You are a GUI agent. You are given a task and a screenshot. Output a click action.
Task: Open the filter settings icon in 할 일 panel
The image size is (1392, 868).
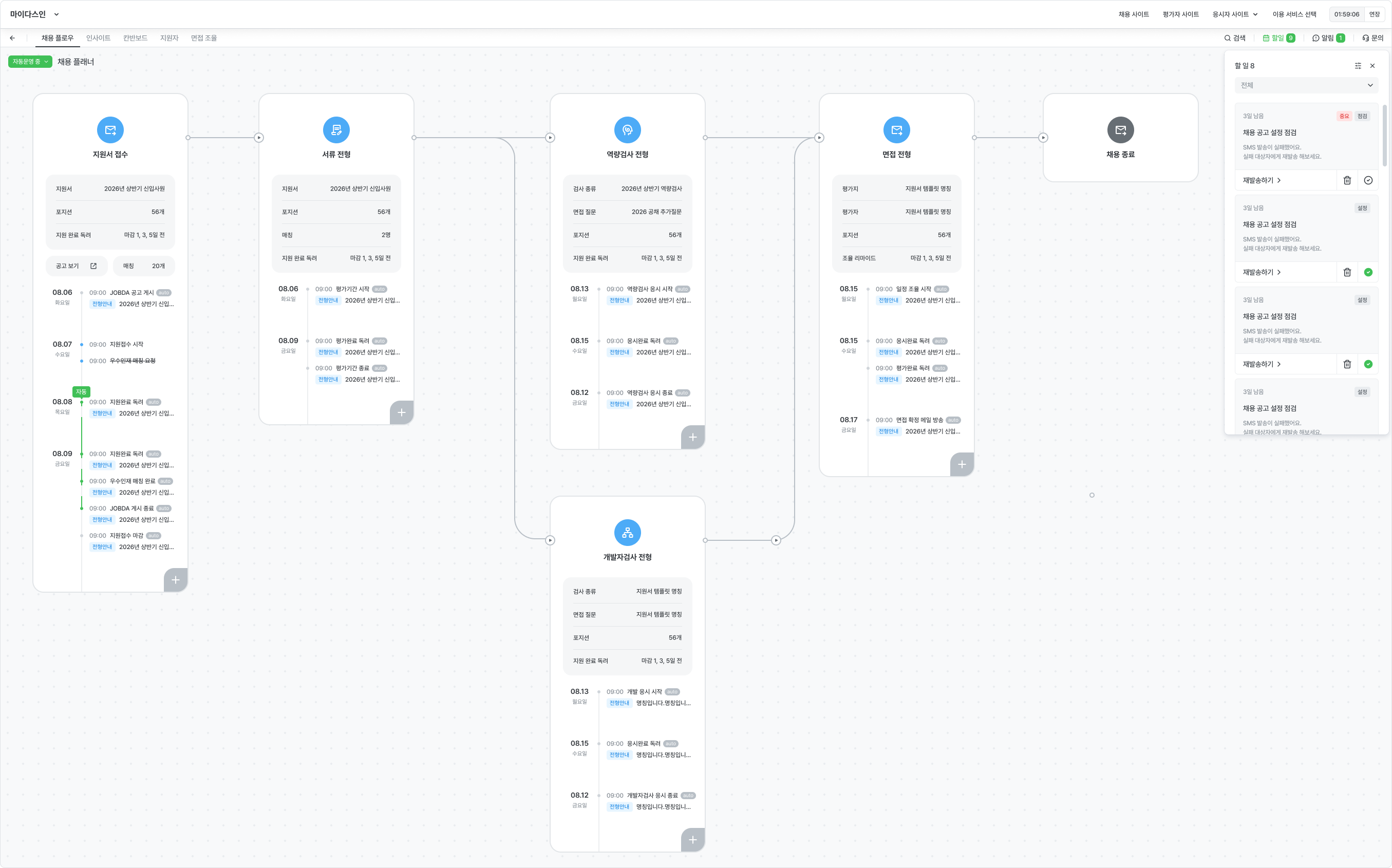pyautogui.click(x=1358, y=66)
